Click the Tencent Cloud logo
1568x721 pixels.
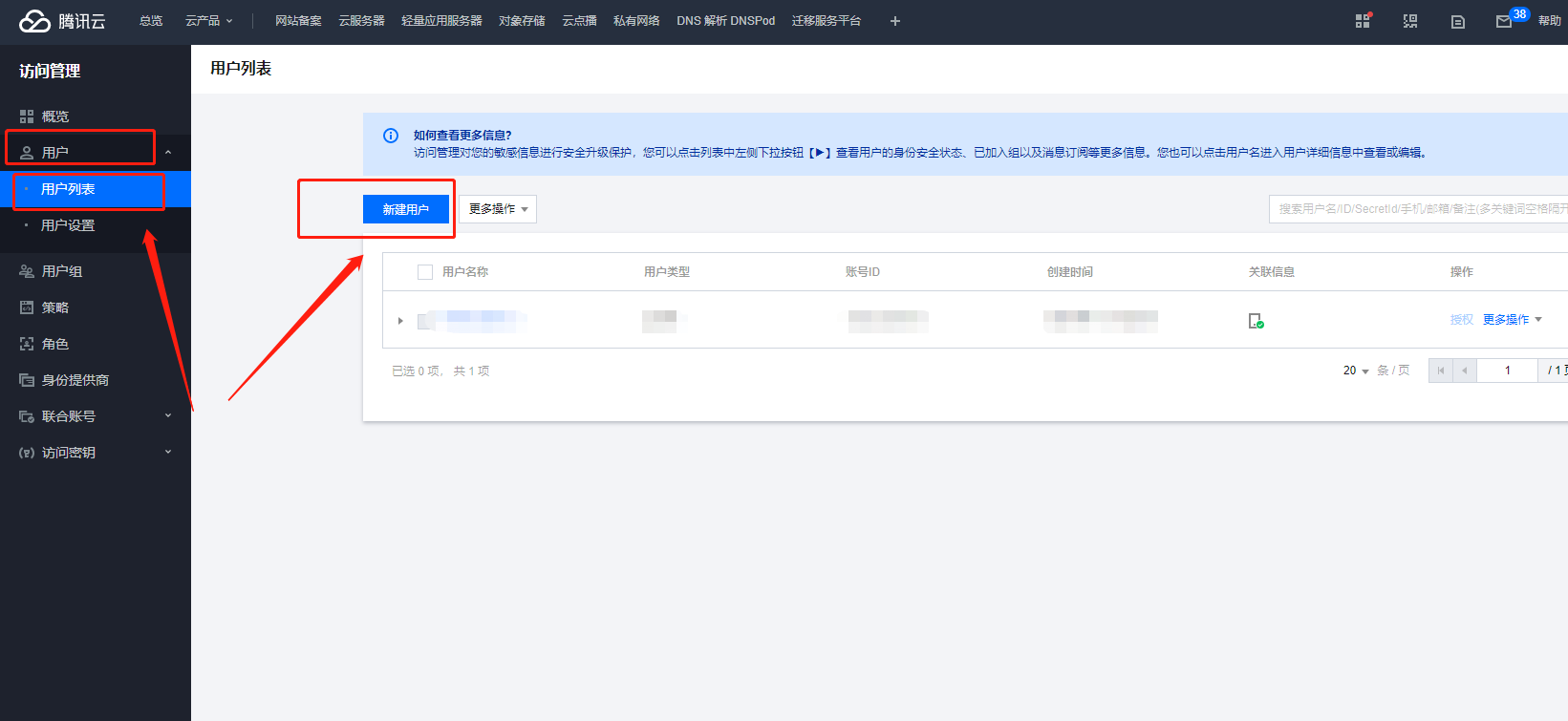(62, 21)
